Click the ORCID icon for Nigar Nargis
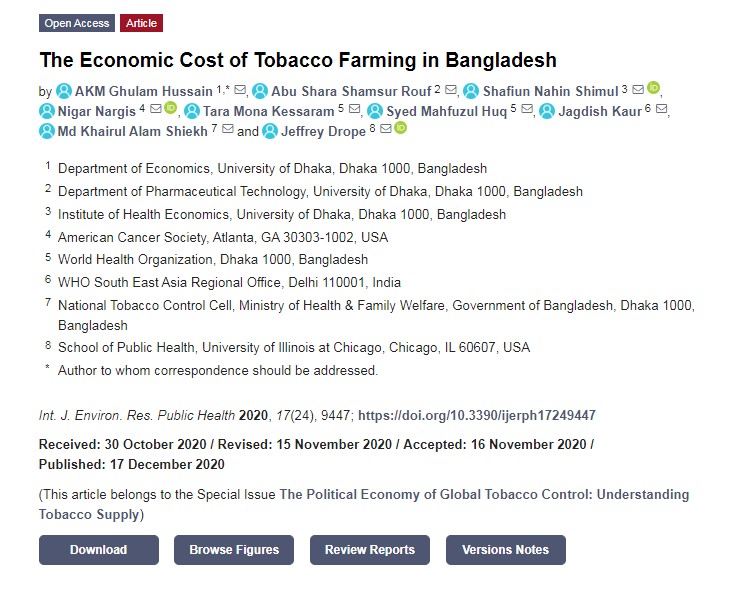729x592 pixels. coord(170,108)
